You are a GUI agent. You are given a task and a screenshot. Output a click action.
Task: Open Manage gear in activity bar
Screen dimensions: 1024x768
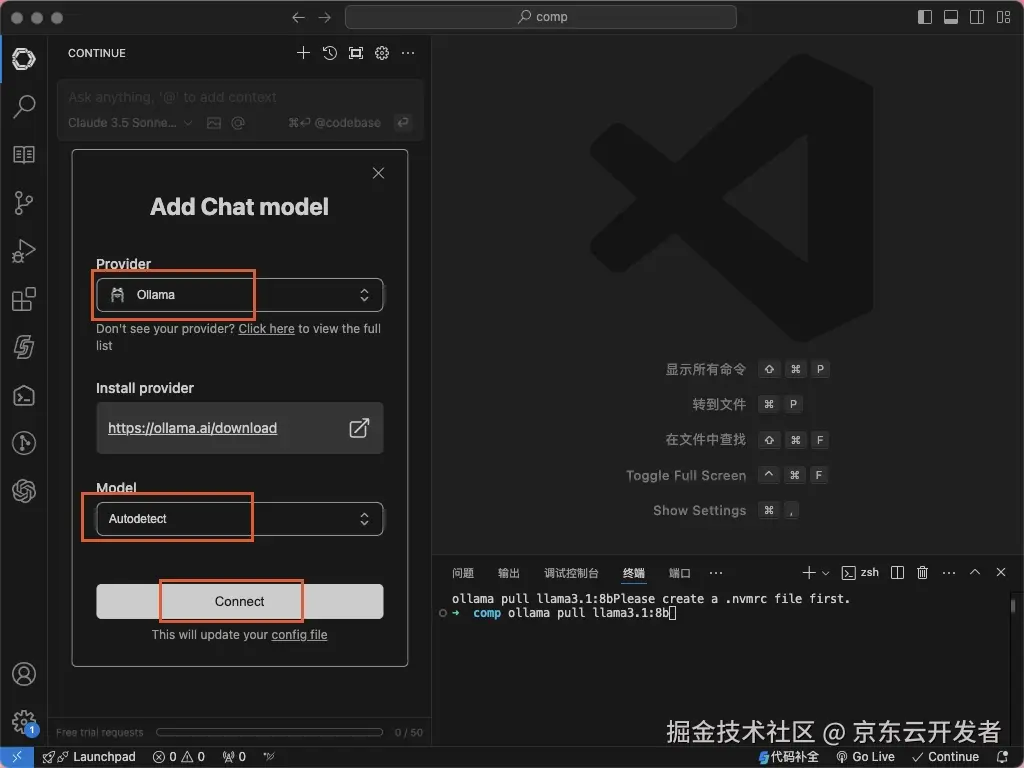pos(24,722)
